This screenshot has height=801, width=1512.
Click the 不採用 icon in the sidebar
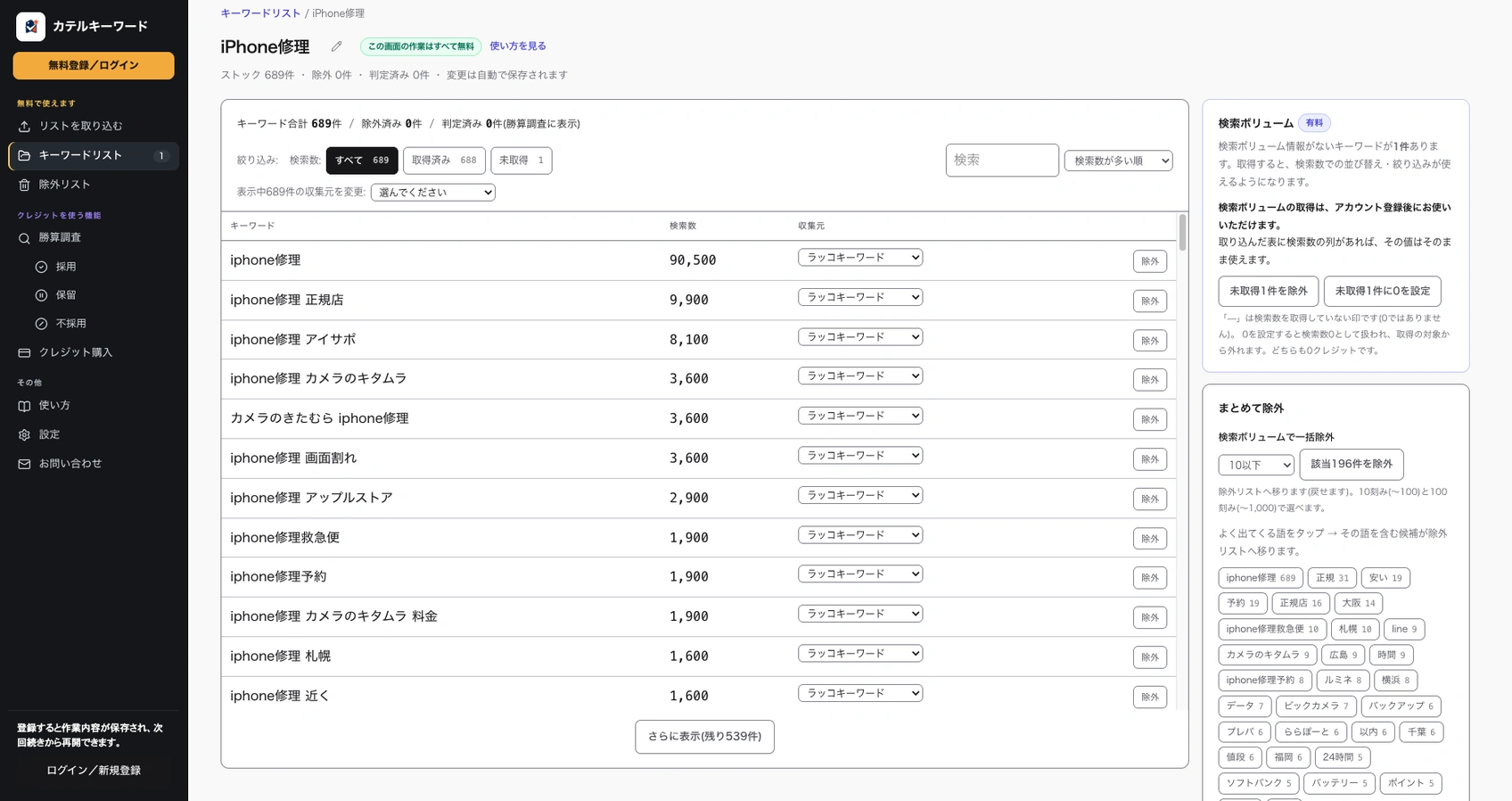pos(41,324)
